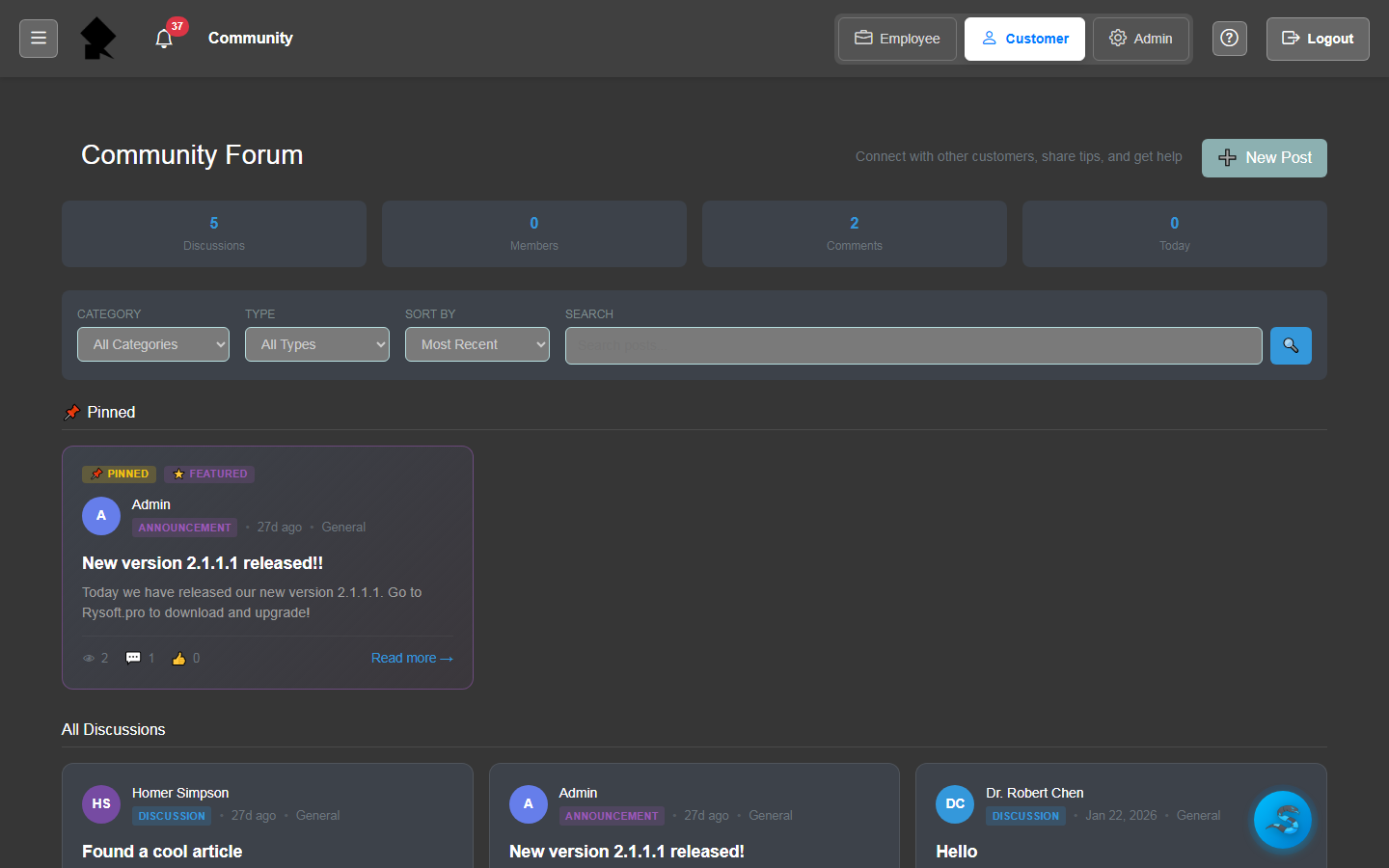The image size is (1389, 868).
Task: Open Homer Simpson's post Found a cool article
Action: coord(162,852)
